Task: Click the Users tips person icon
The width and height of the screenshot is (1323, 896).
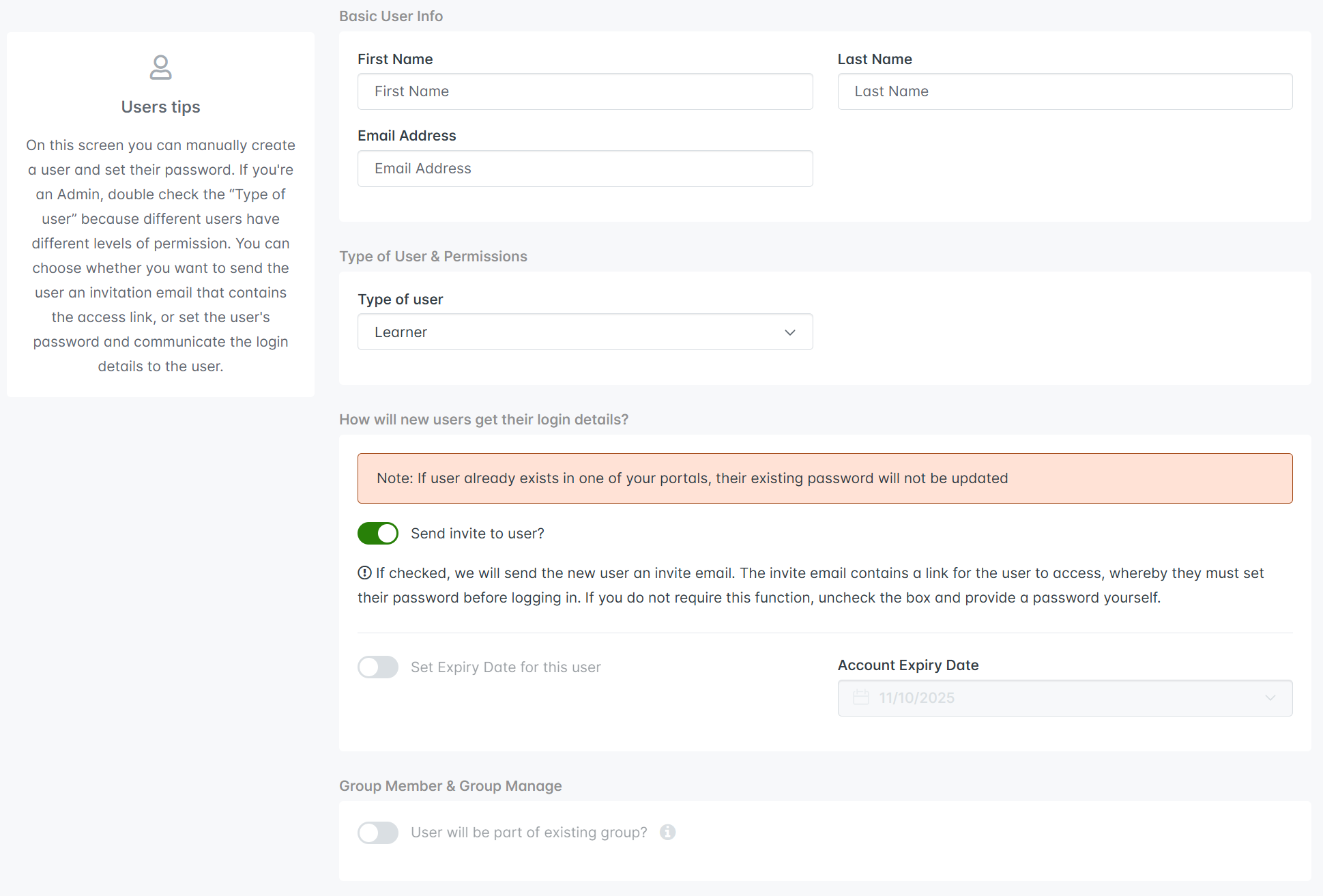Action: tap(160, 68)
